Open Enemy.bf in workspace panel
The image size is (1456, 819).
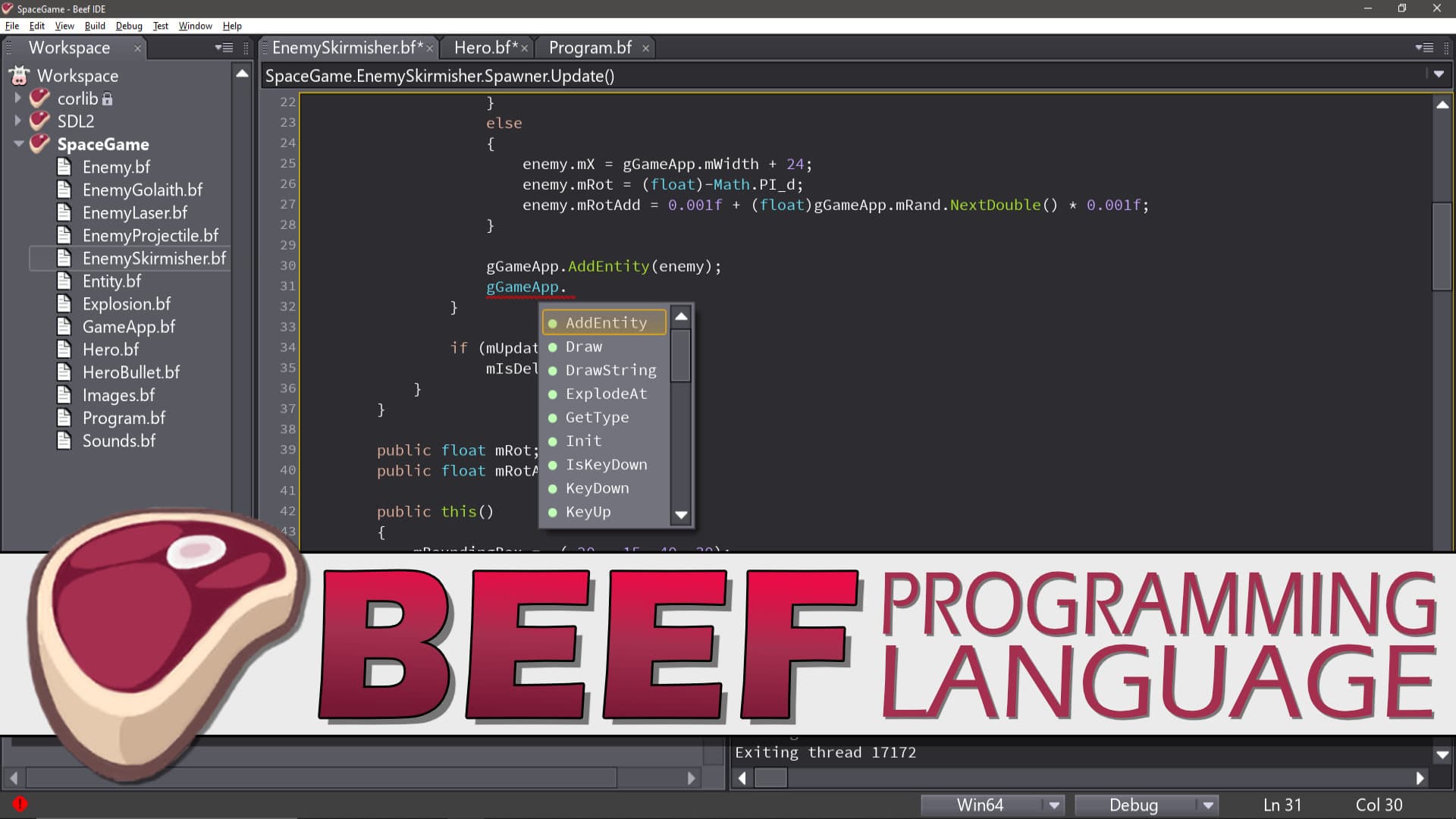pos(115,167)
